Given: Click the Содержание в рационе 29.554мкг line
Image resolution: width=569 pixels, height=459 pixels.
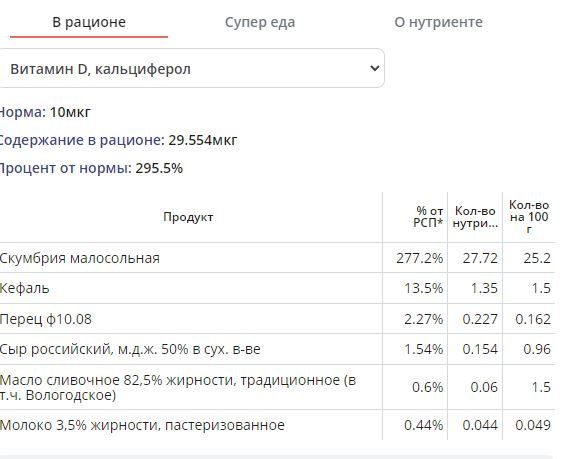Looking at the screenshot, I should pyautogui.click(x=118, y=140).
